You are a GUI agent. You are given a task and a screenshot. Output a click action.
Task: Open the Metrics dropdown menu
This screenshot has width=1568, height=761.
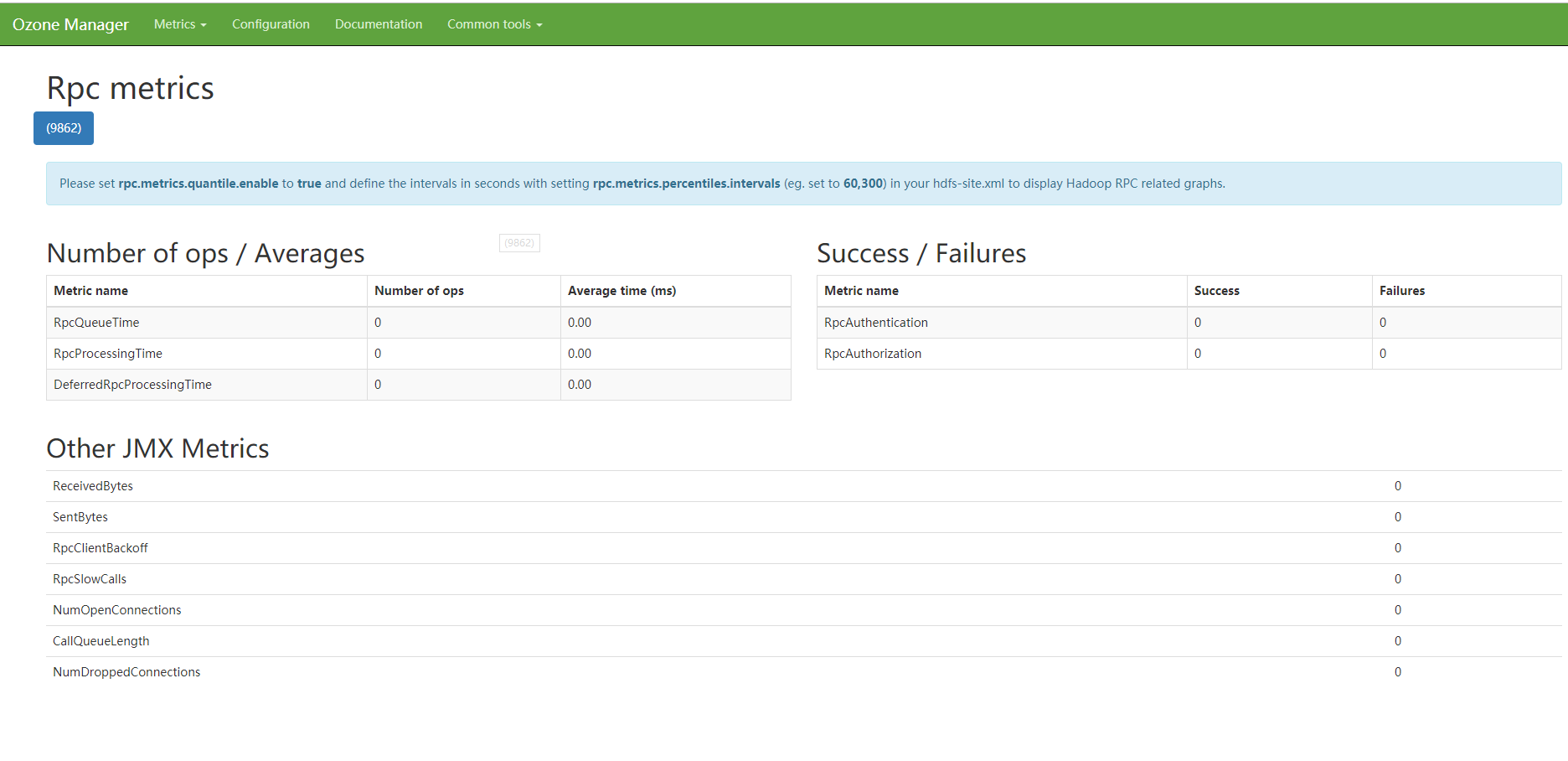pyautogui.click(x=179, y=24)
